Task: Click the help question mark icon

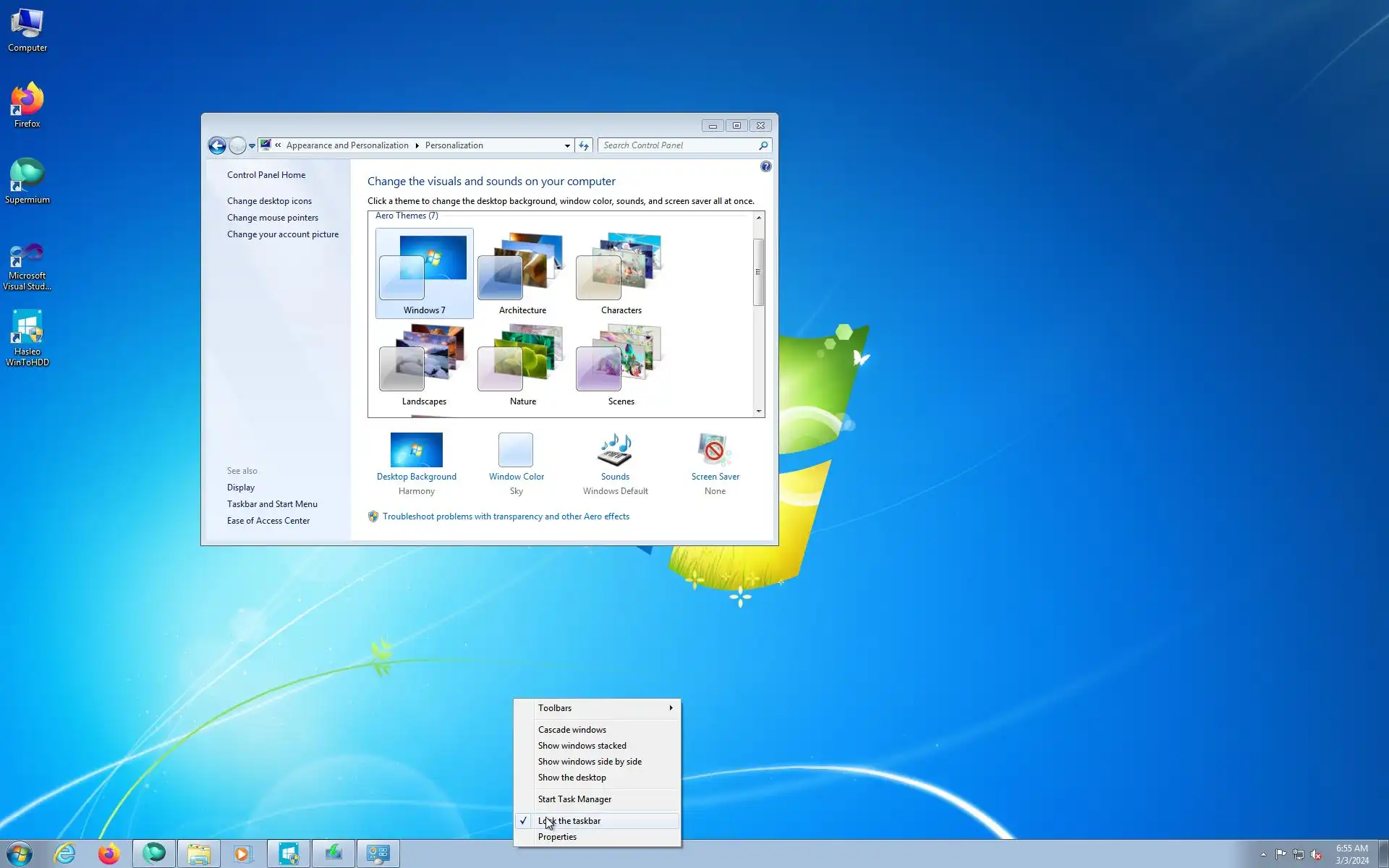Action: 765,166
